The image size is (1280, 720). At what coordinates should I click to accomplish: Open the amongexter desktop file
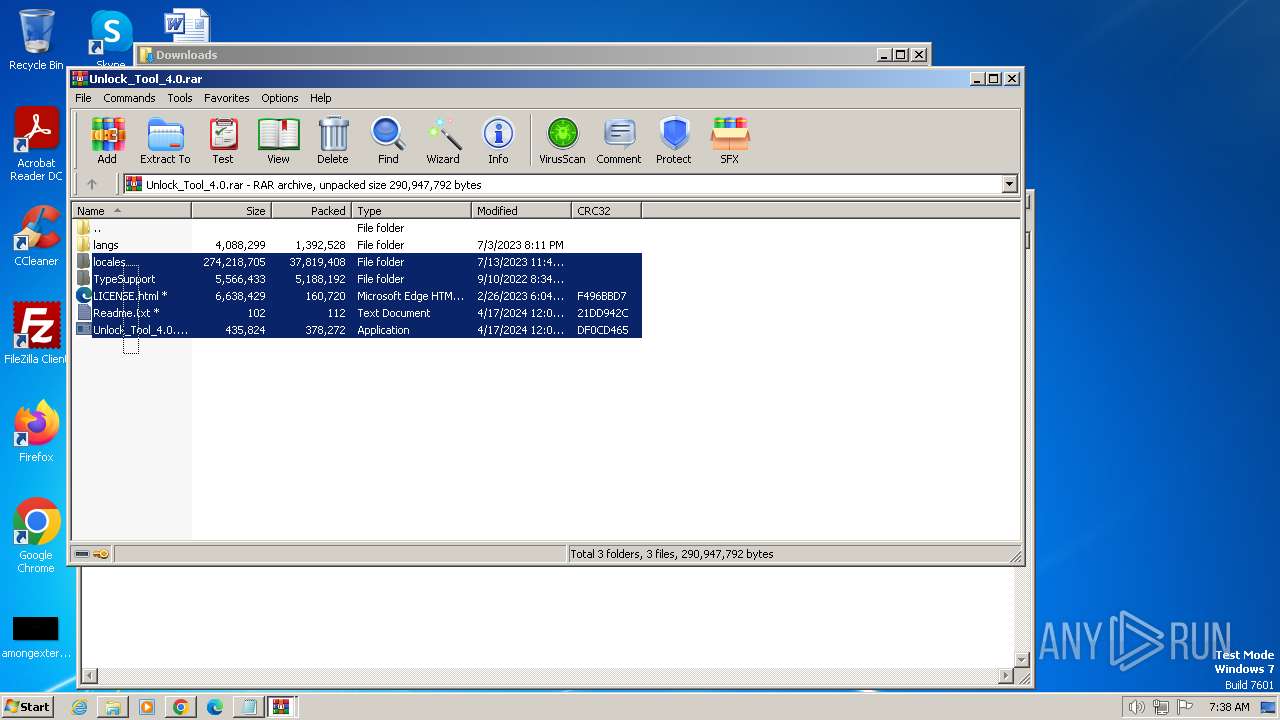coord(36,637)
